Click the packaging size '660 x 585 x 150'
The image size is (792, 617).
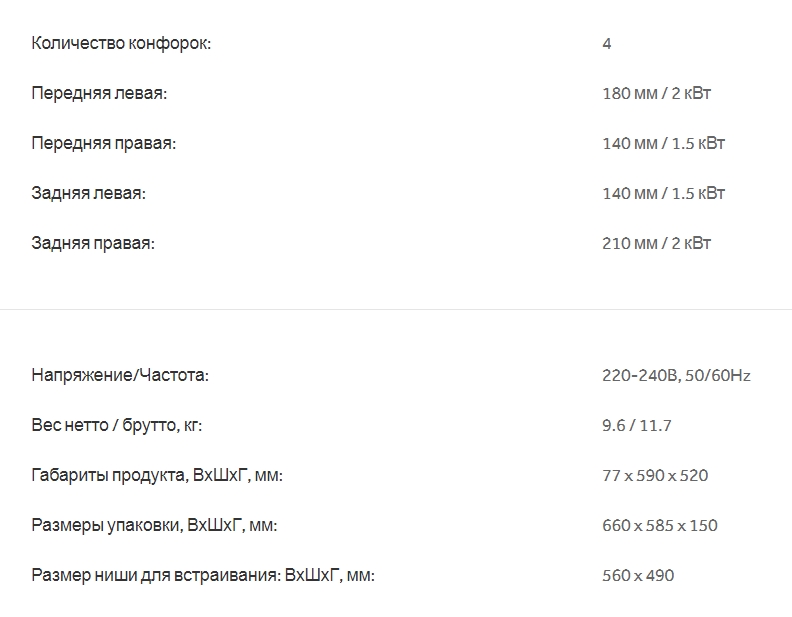[x=660, y=526]
